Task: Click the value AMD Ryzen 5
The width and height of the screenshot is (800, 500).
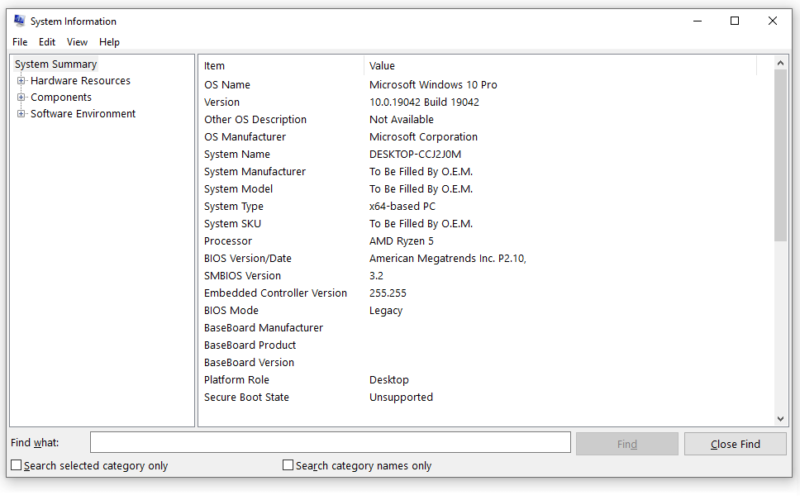Action: (401, 241)
